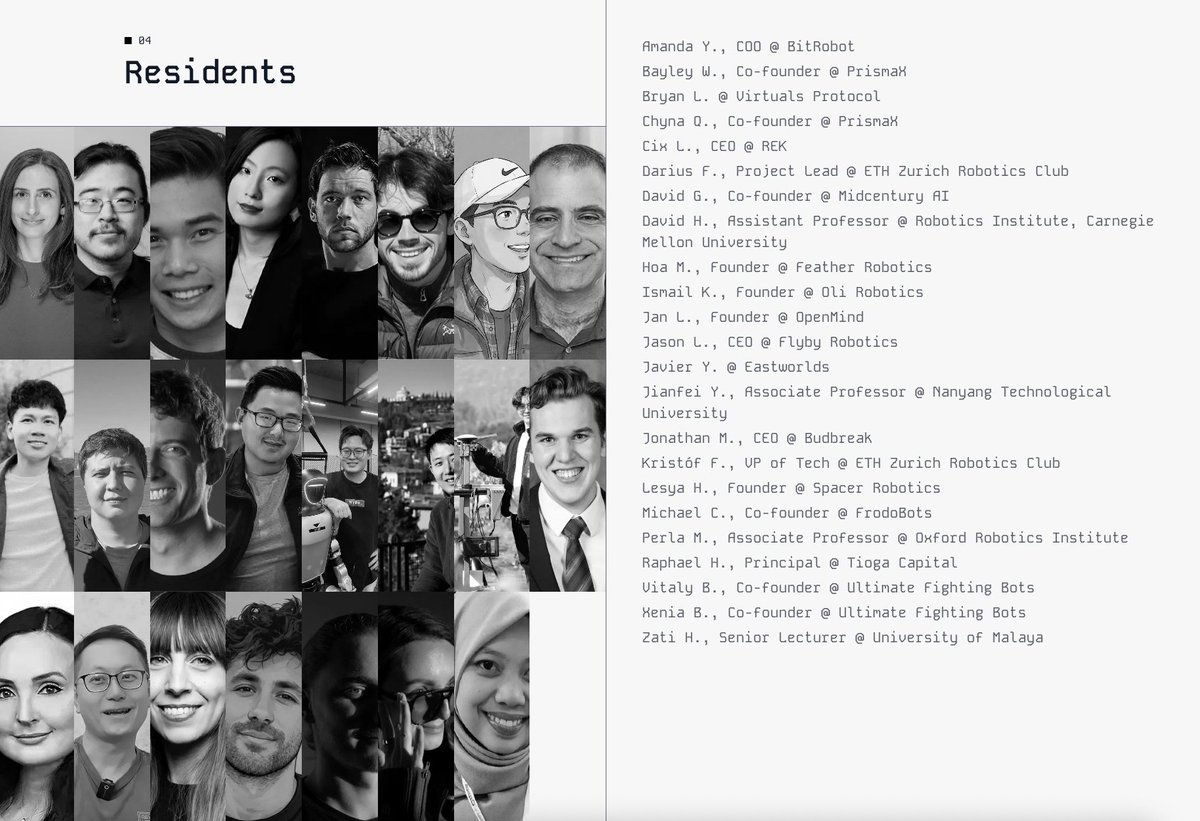This screenshot has height=821, width=1200.
Task: Click the Jianfei Y., Associate Professor entry
Action: pos(876,402)
